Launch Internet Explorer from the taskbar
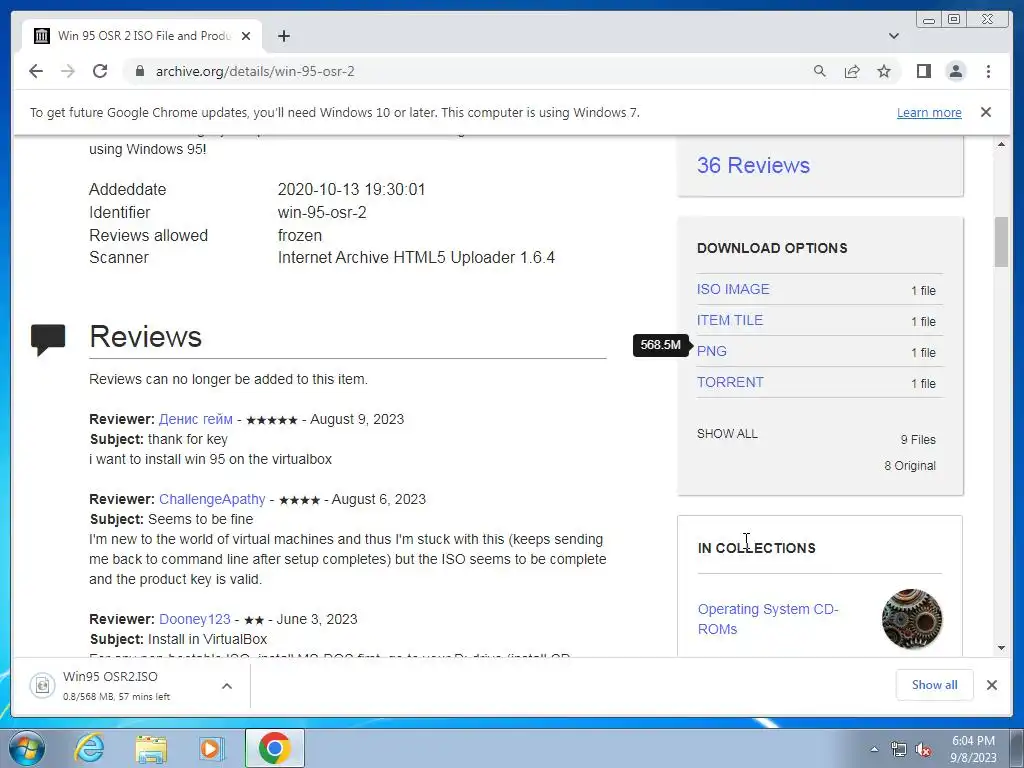The height and width of the screenshot is (768, 1024). [x=89, y=748]
